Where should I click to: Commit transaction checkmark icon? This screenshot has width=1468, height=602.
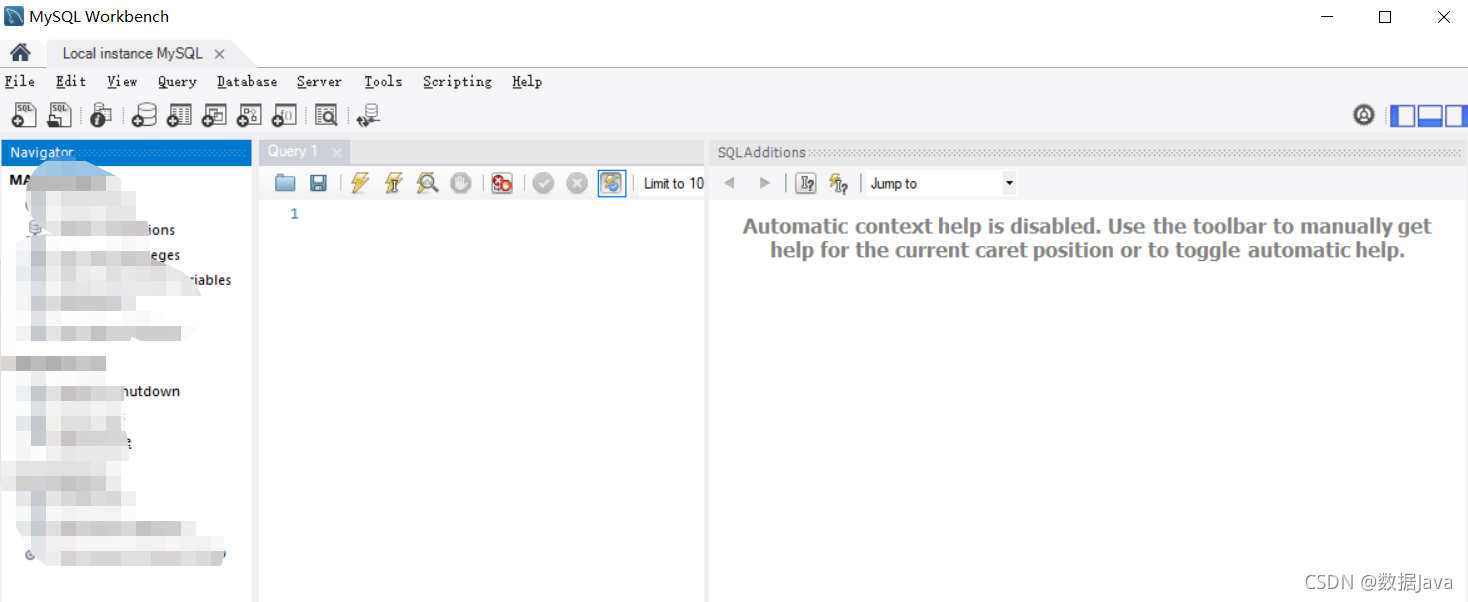543,183
